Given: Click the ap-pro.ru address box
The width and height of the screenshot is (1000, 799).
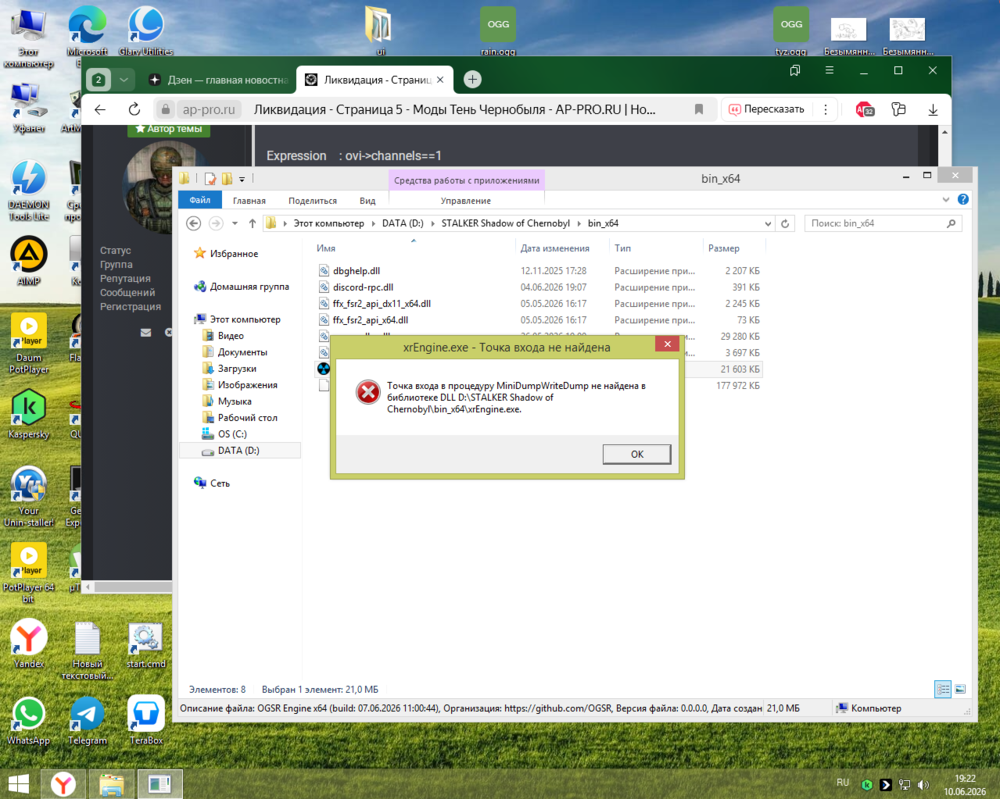Looking at the screenshot, I should [x=209, y=110].
